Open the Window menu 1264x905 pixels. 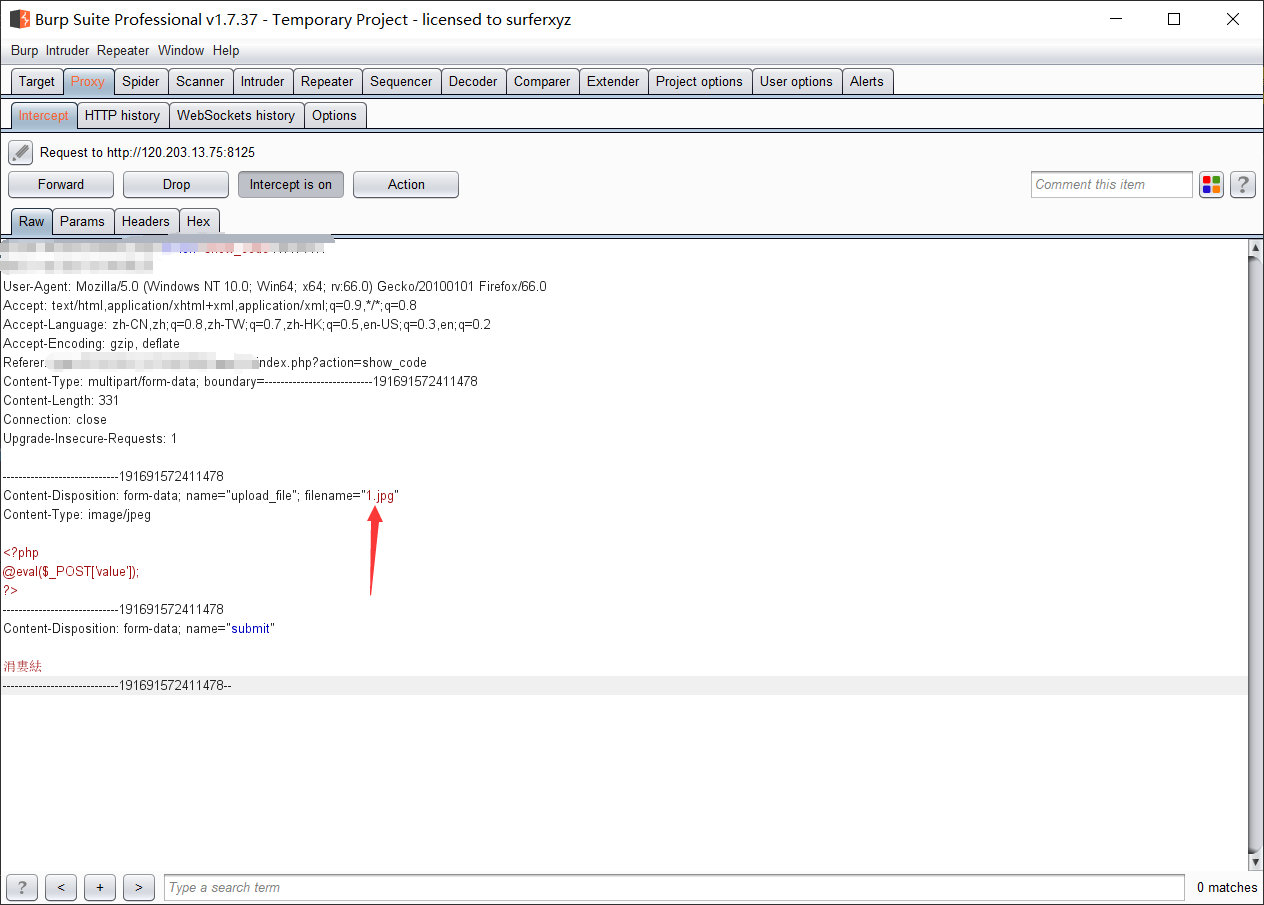tap(181, 50)
